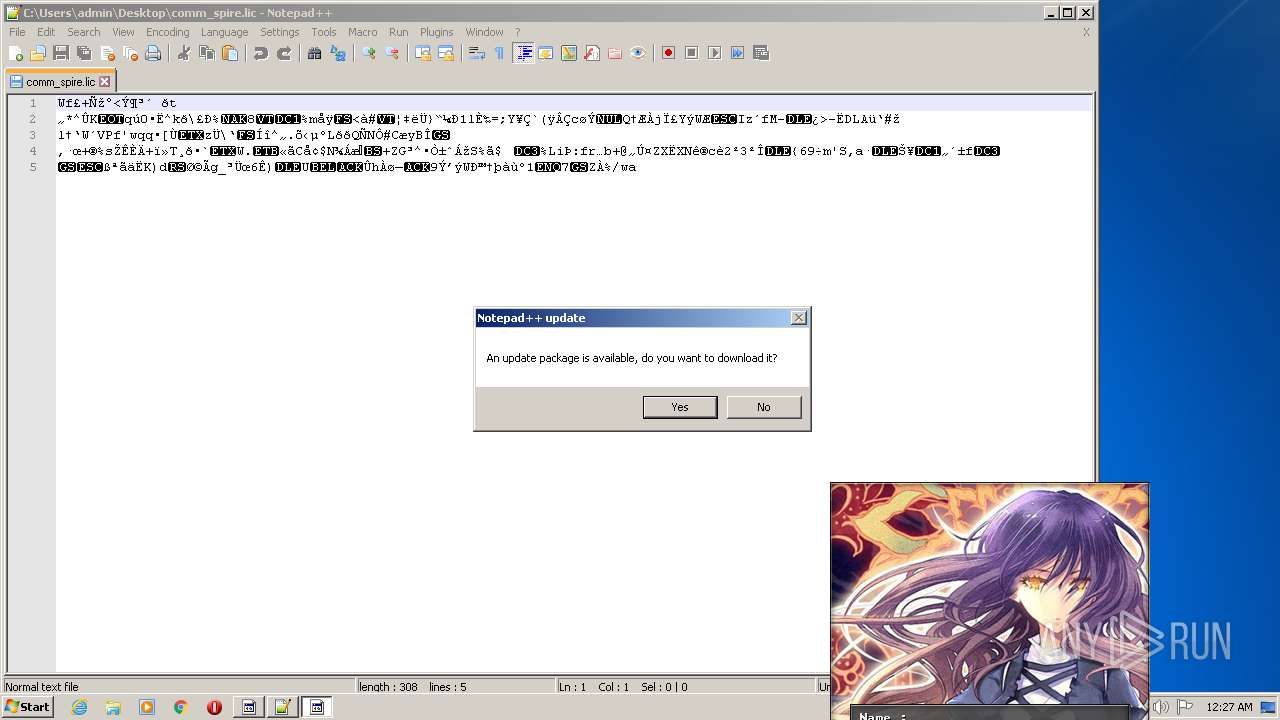Open Google Chrome from the taskbar
Screen dimensions: 1280x720
point(181,707)
